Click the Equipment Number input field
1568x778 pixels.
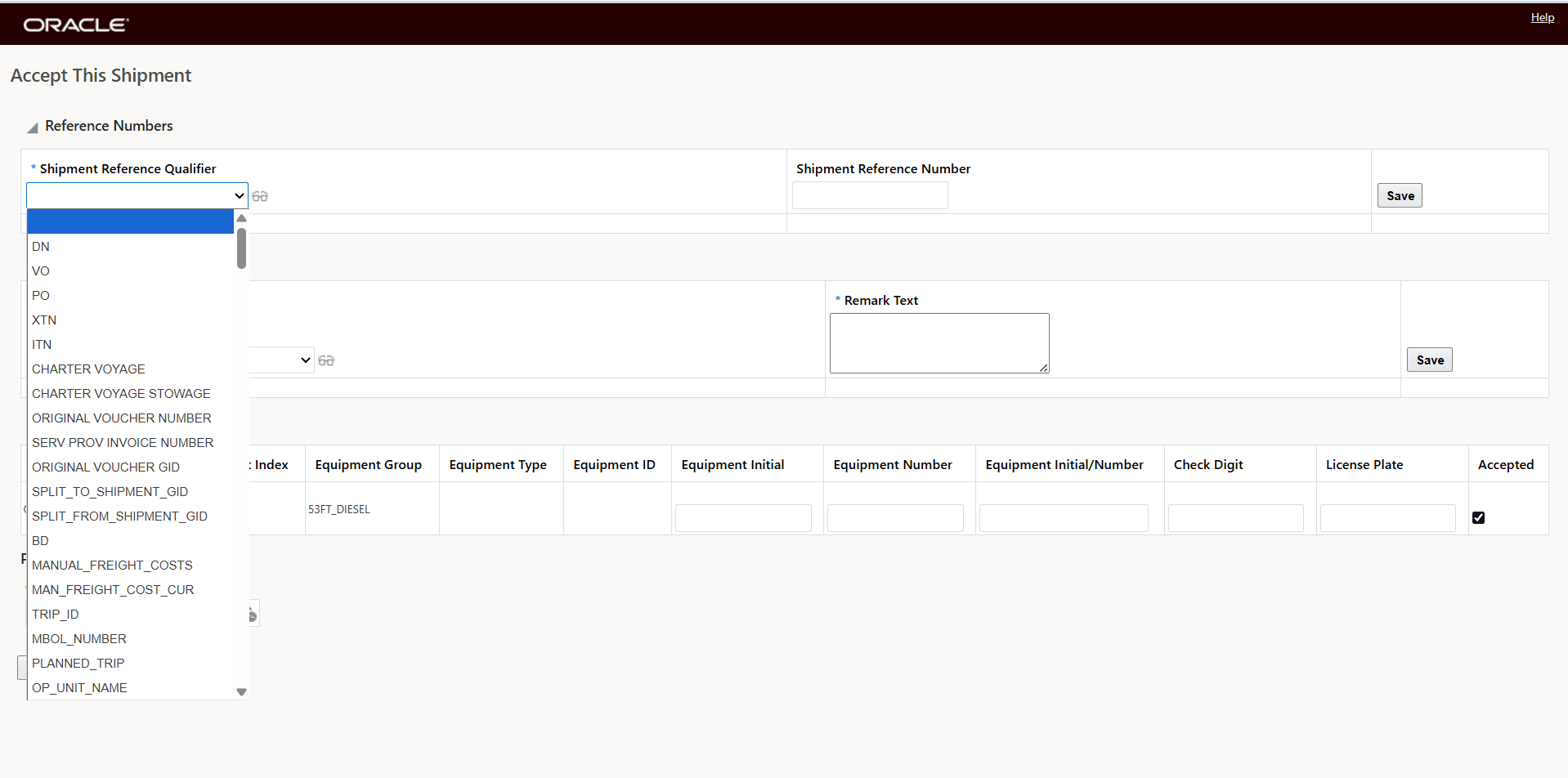pos(894,516)
